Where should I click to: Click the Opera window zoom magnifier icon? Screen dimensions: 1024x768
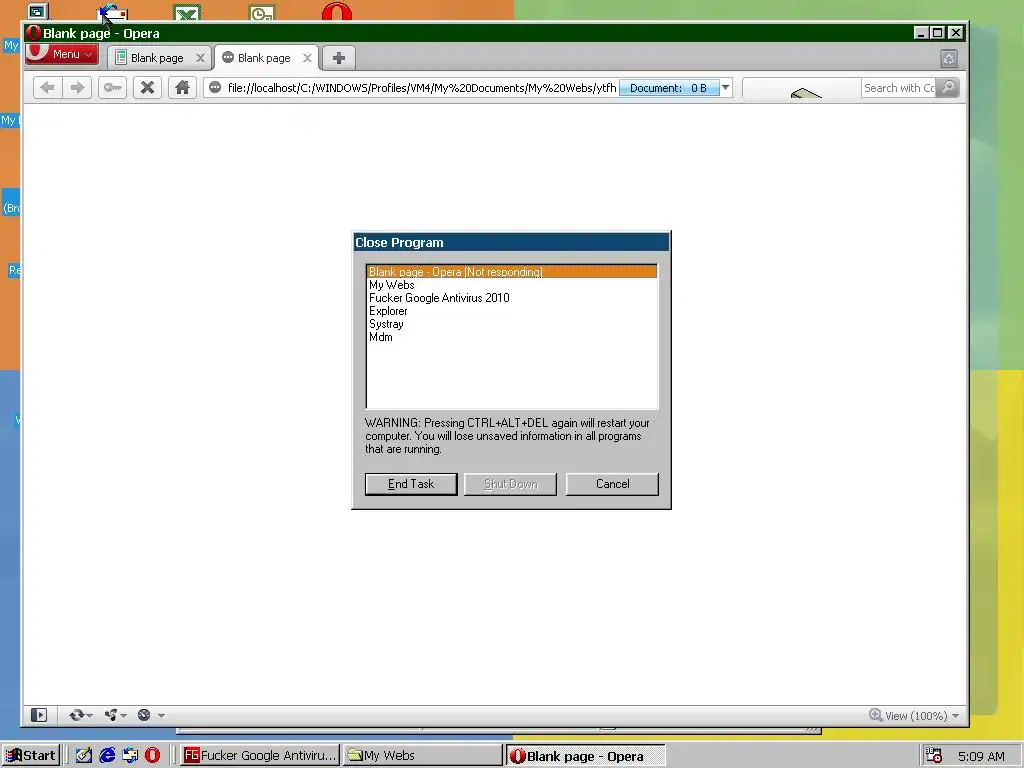(875, 715)
